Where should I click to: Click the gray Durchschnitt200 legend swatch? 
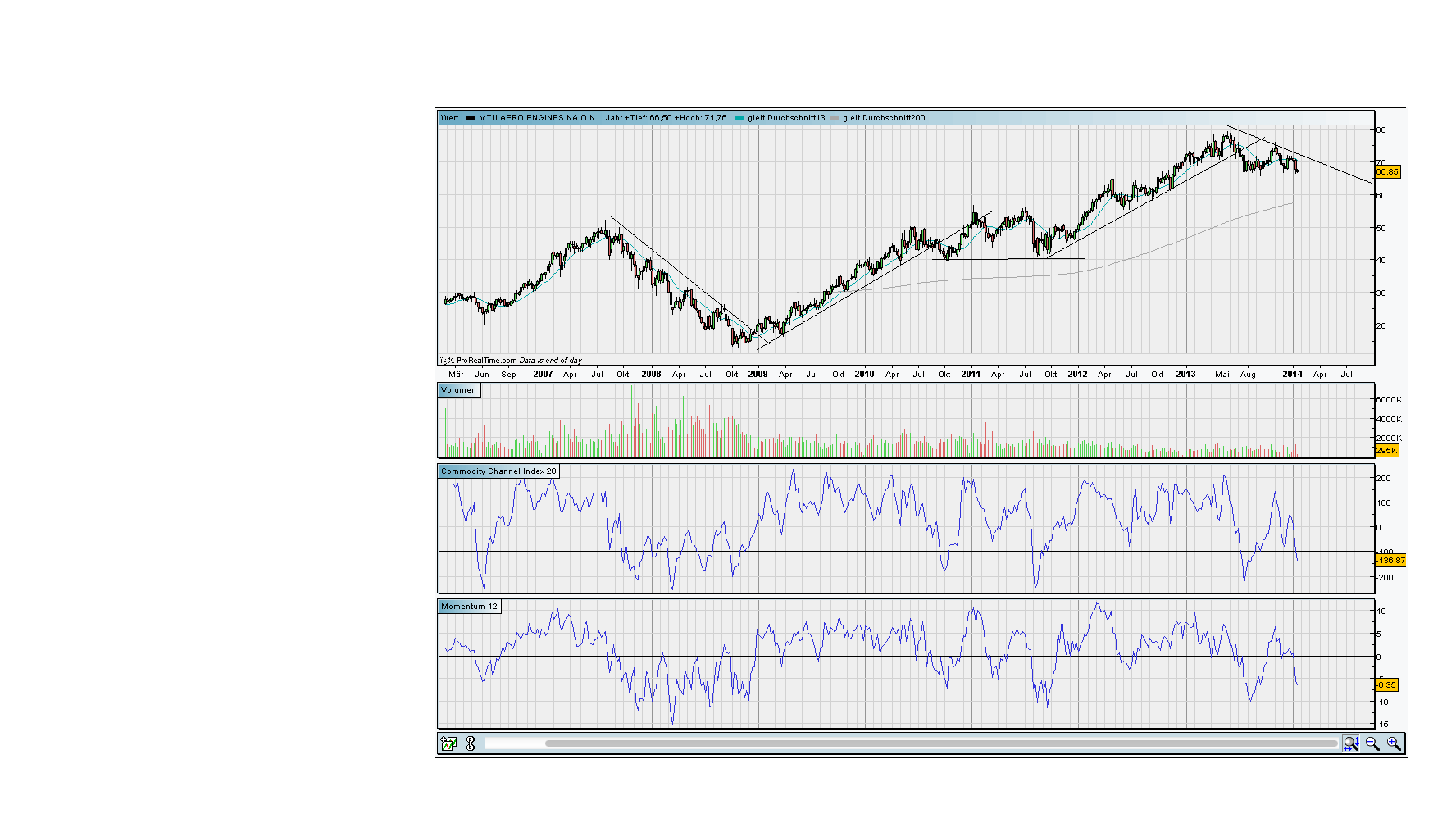[x=835, y=118]
